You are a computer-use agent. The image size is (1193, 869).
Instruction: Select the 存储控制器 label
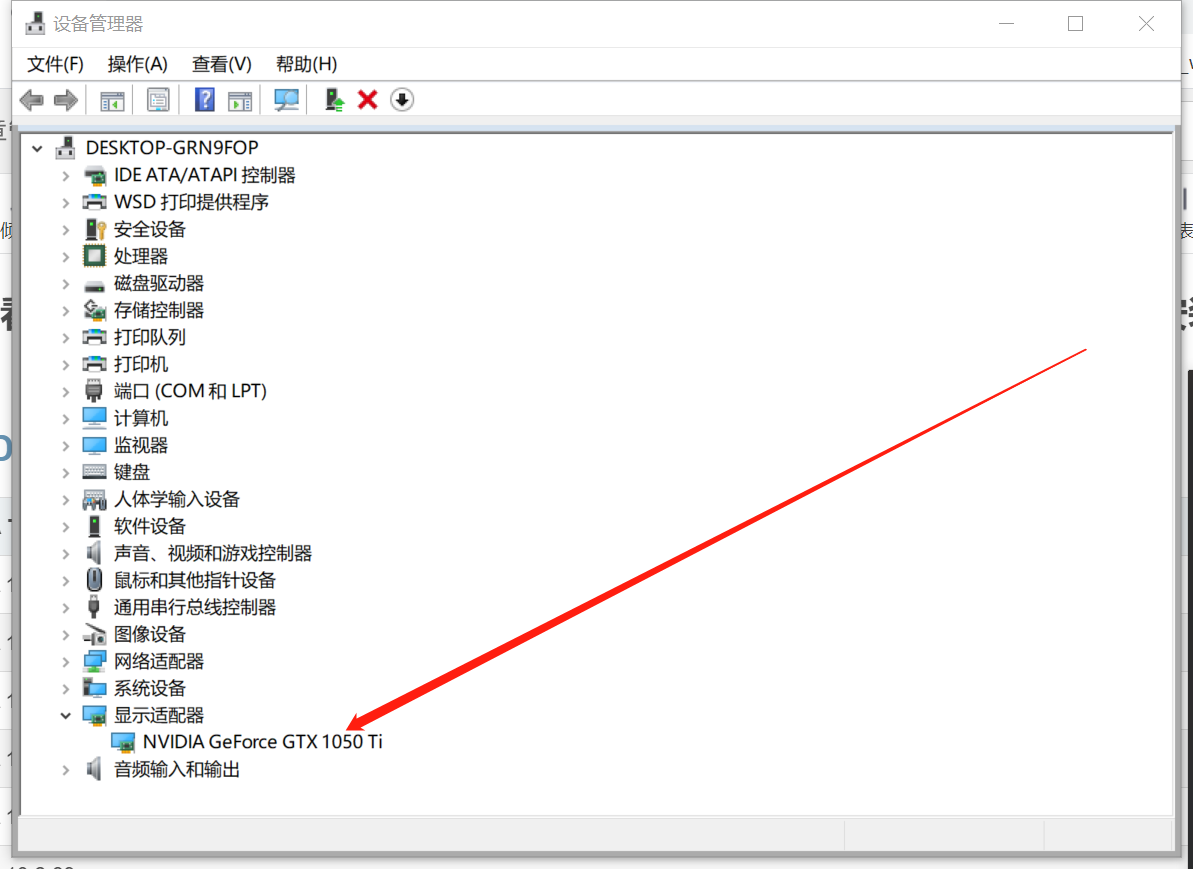pos(159,310)
